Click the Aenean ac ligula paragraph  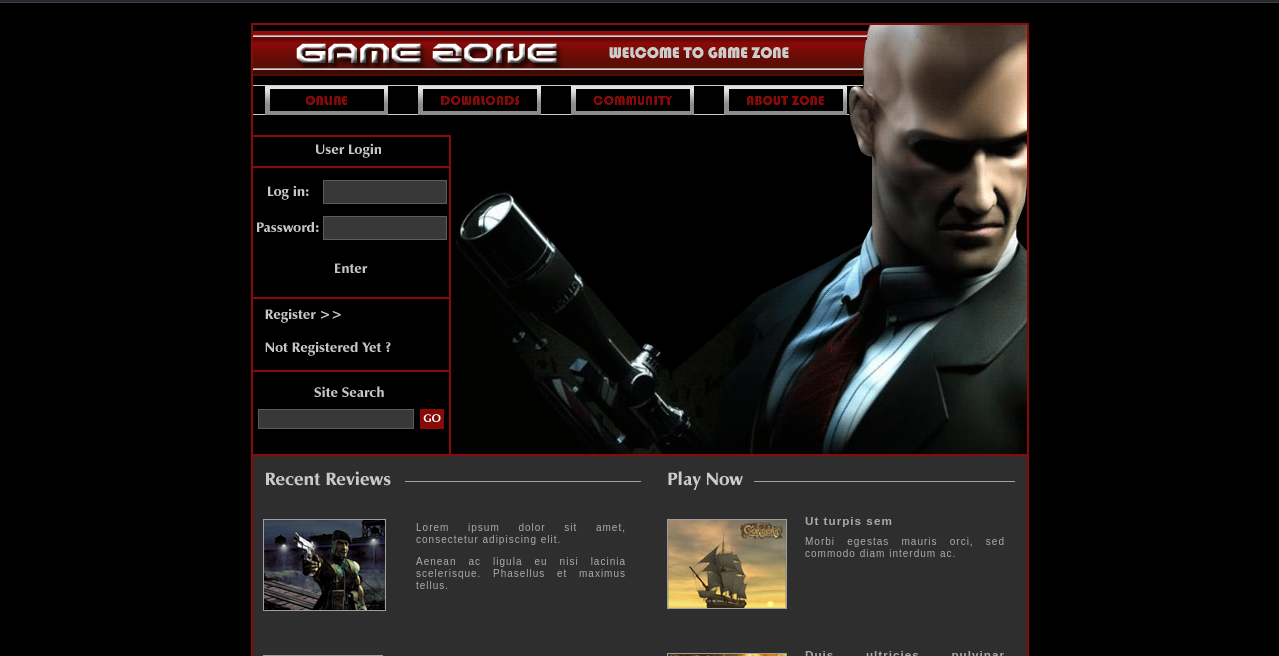521,573
